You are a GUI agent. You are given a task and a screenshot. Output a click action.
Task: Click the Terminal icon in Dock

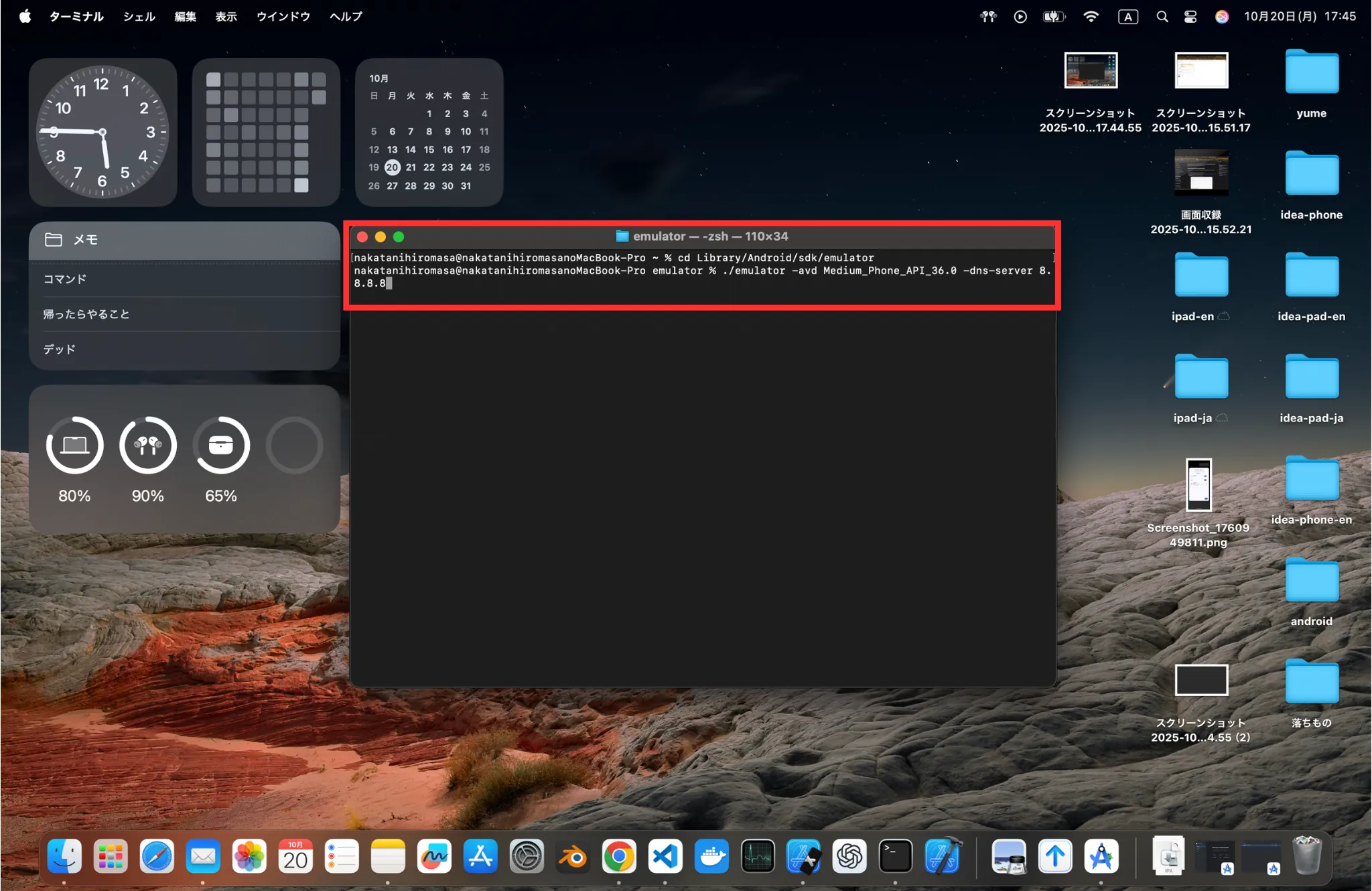point(896,857)
